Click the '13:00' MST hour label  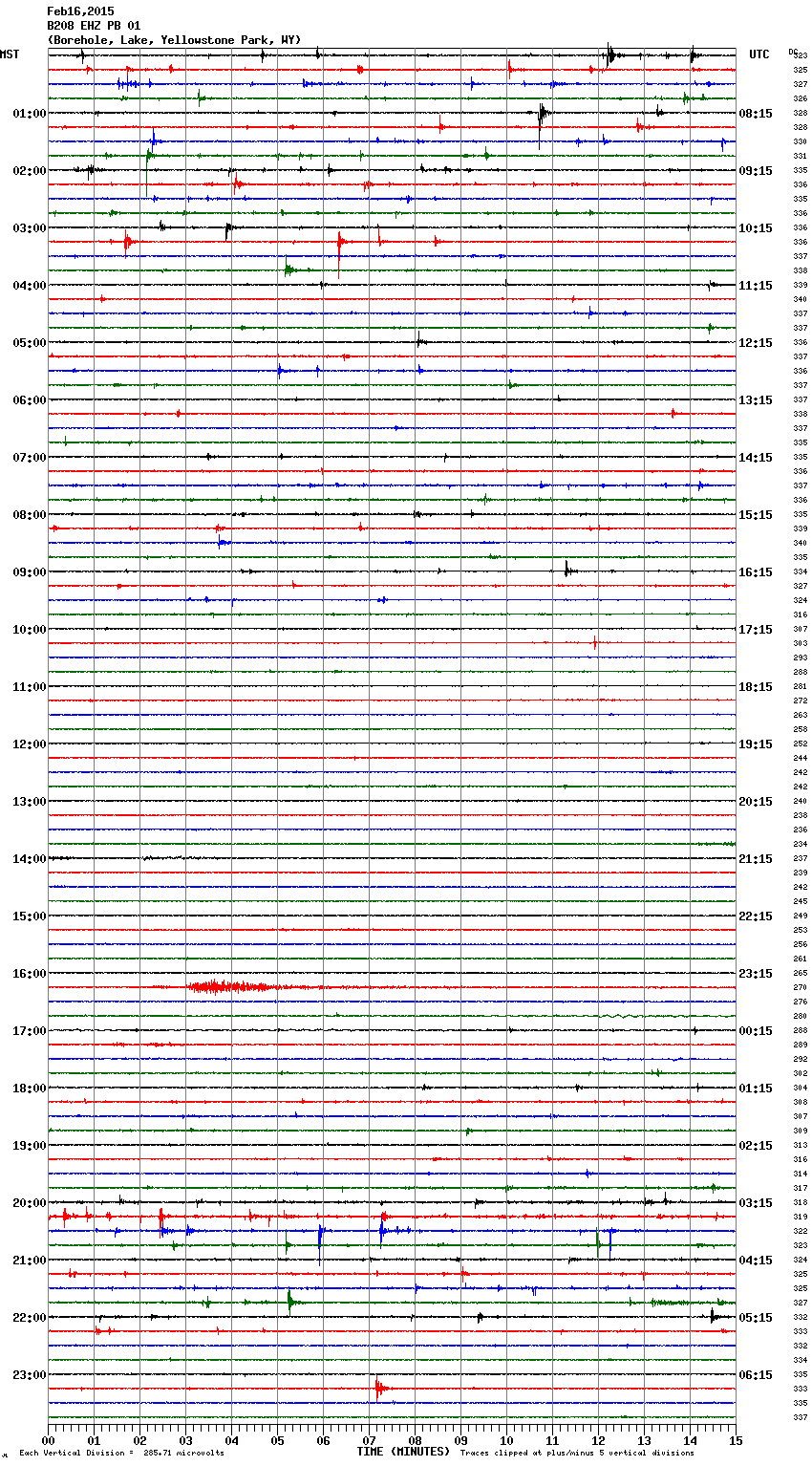coord(30,802)
